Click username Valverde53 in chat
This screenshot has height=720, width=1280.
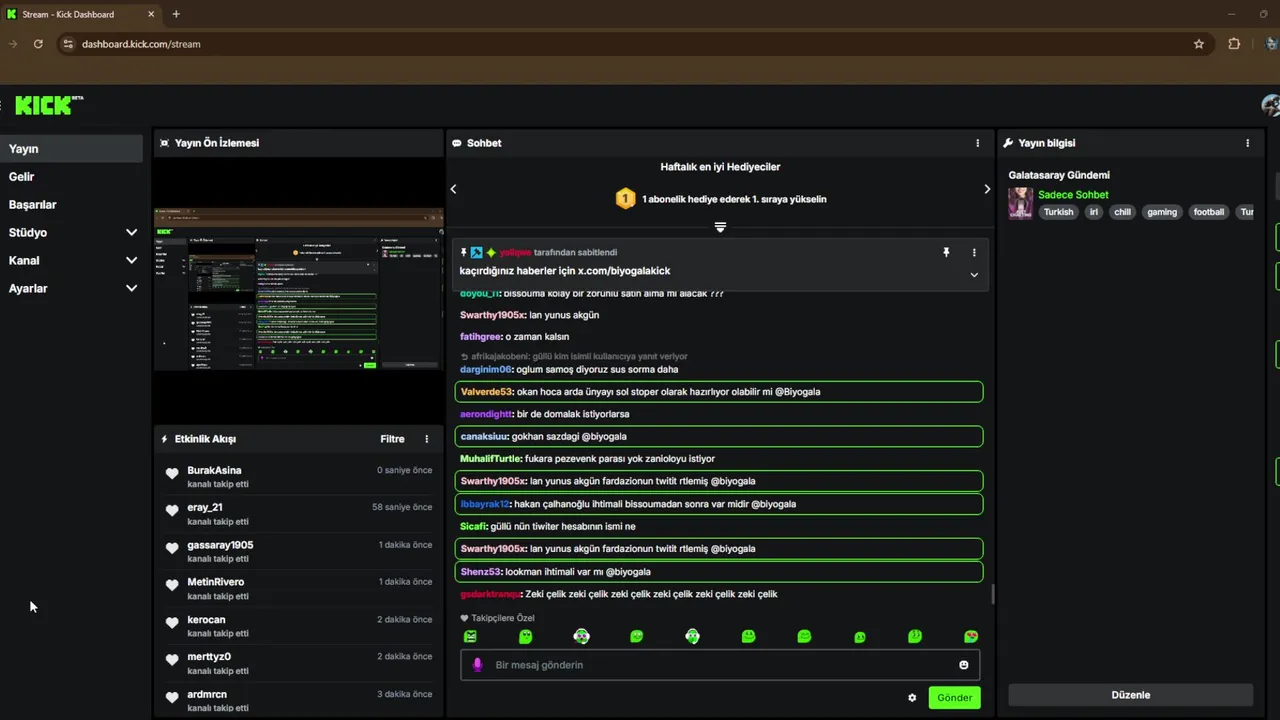(486, 392)
